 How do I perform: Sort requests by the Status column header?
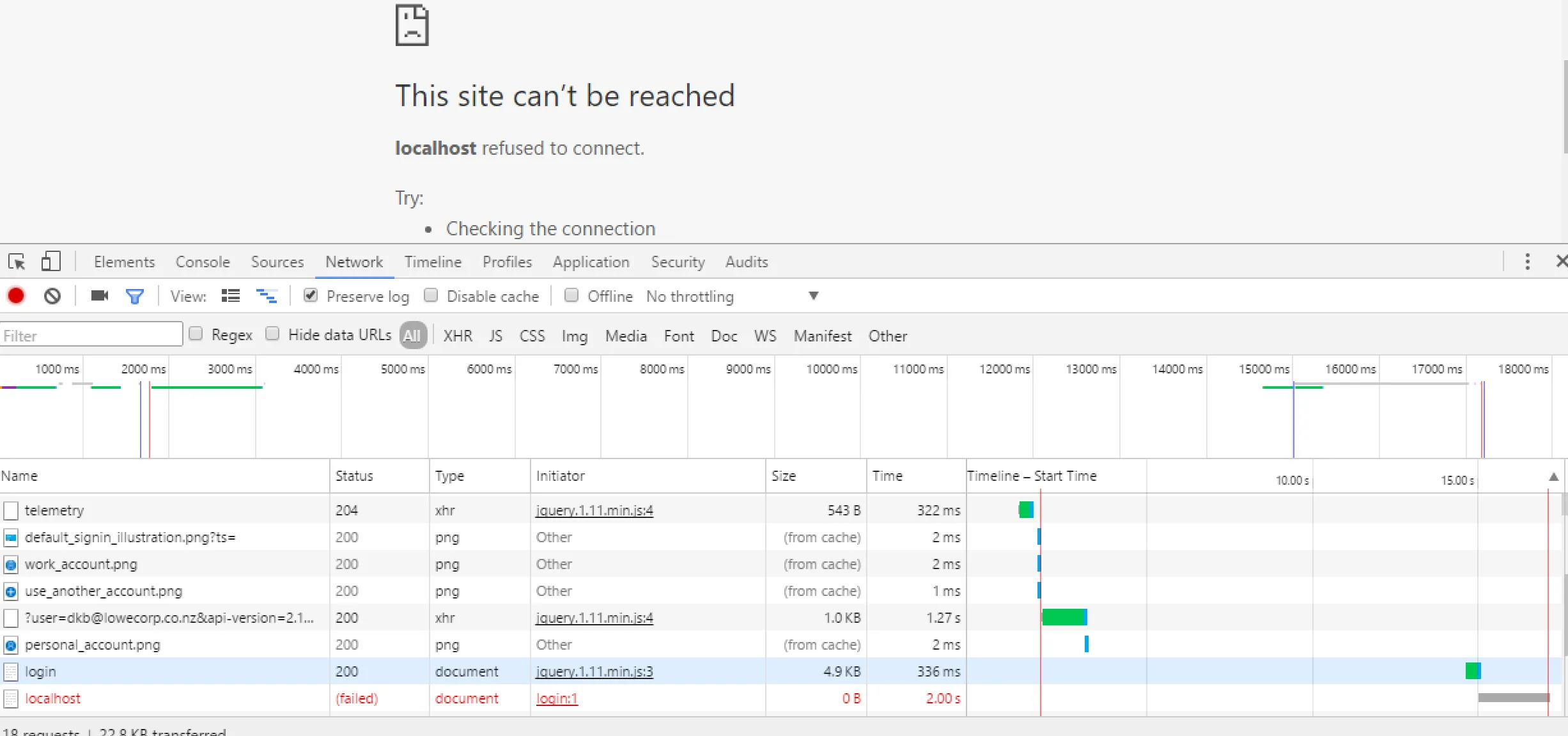click(x=354, y=476)
